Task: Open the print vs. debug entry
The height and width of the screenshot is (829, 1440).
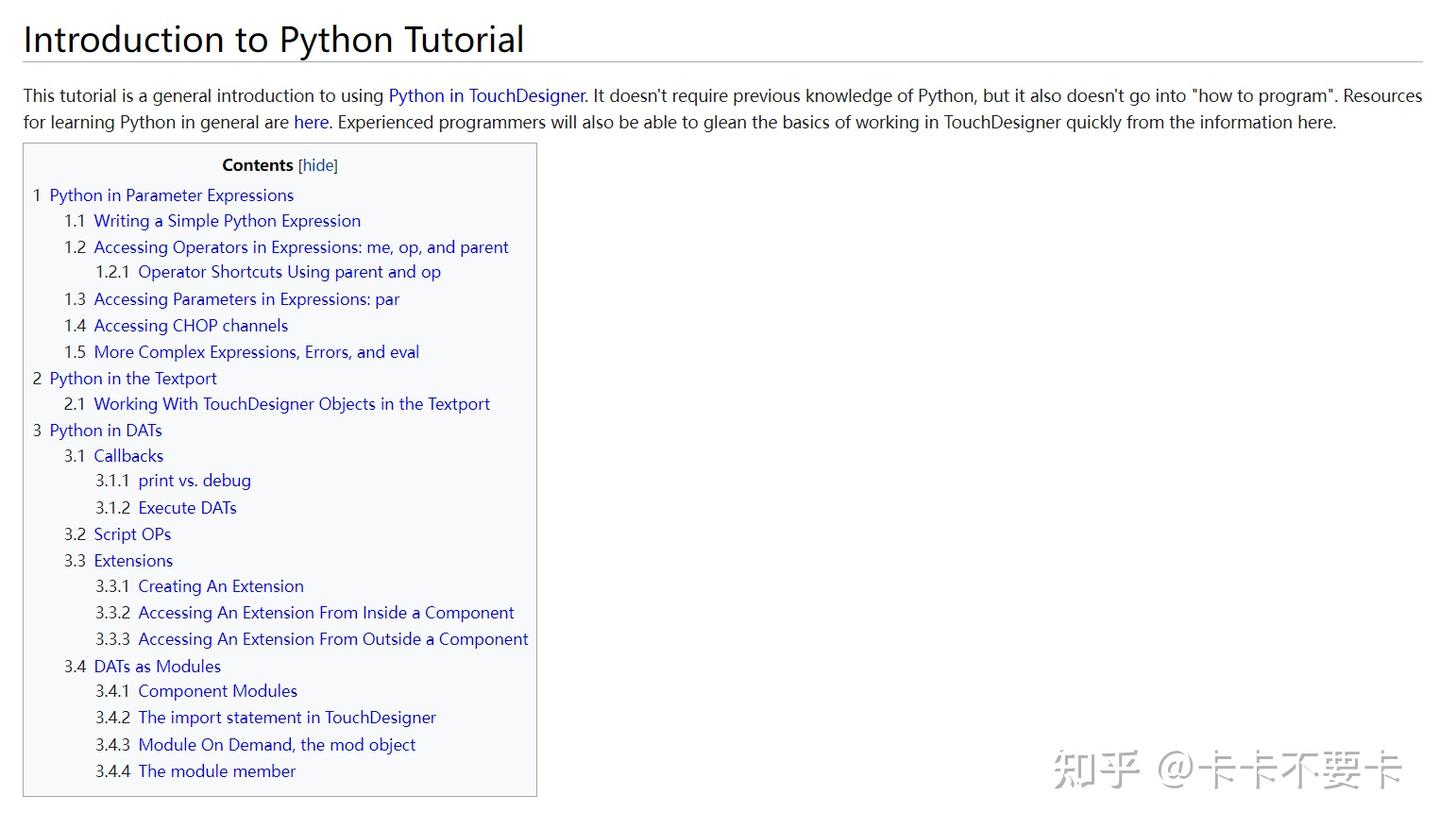Action: [194, 481]
